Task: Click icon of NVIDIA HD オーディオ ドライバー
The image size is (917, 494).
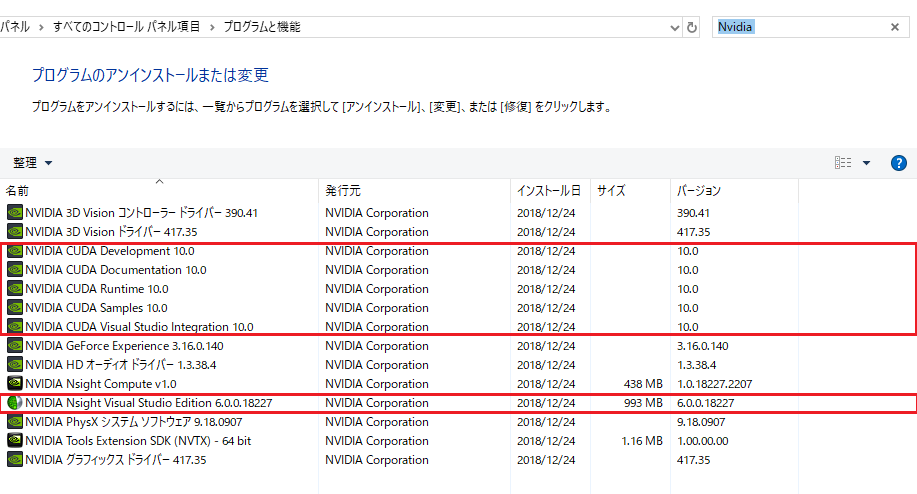Action: click(x=15, y=364)
